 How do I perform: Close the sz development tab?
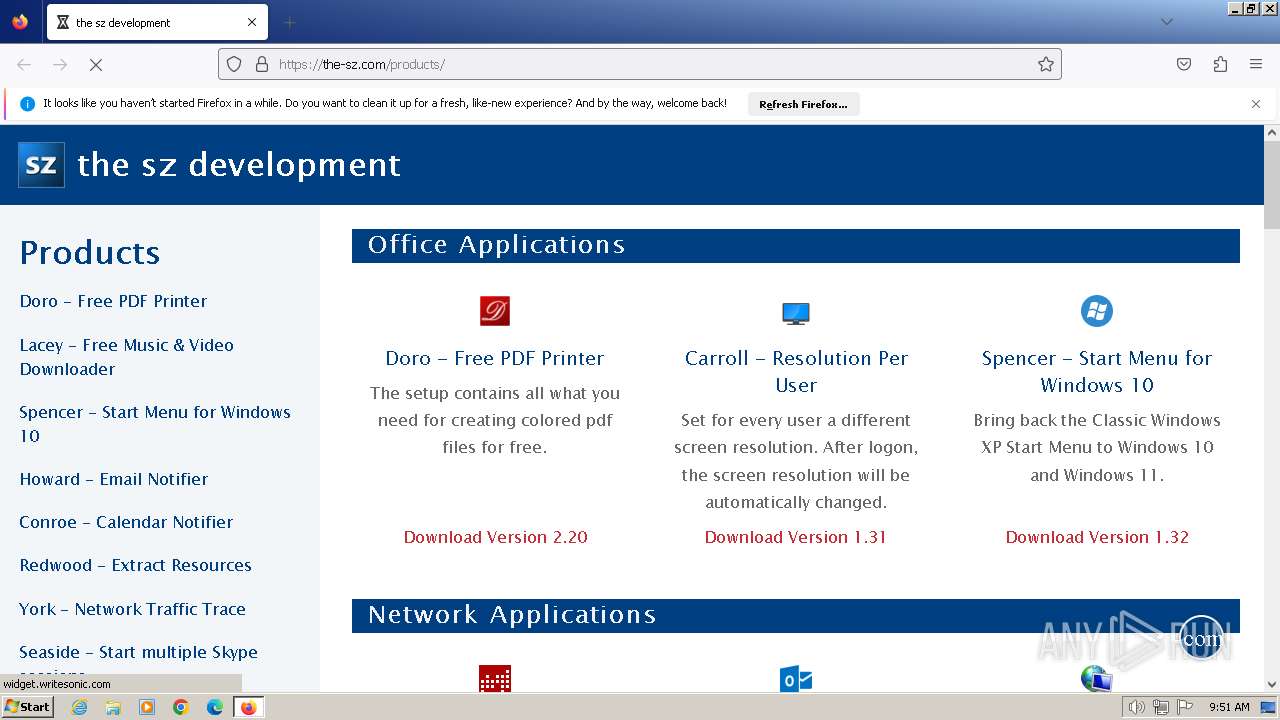point(252,22)
